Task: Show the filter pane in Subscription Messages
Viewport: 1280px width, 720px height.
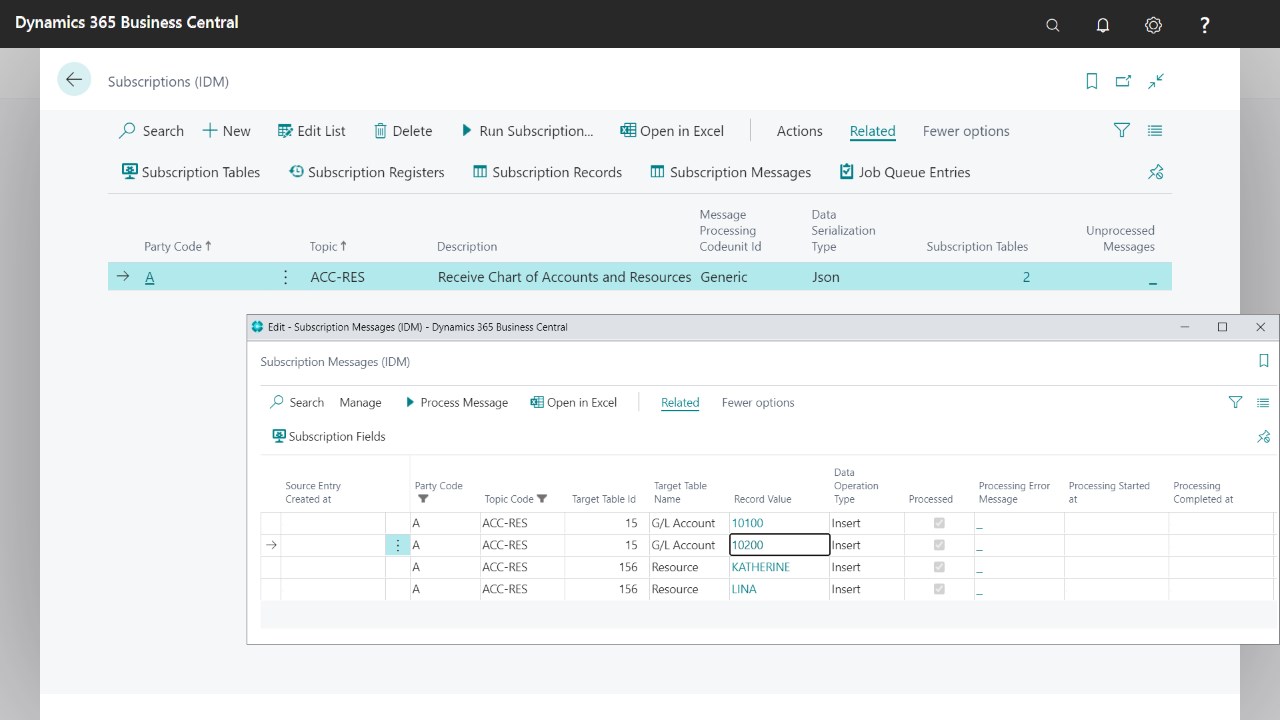Action: (1235, 402)
